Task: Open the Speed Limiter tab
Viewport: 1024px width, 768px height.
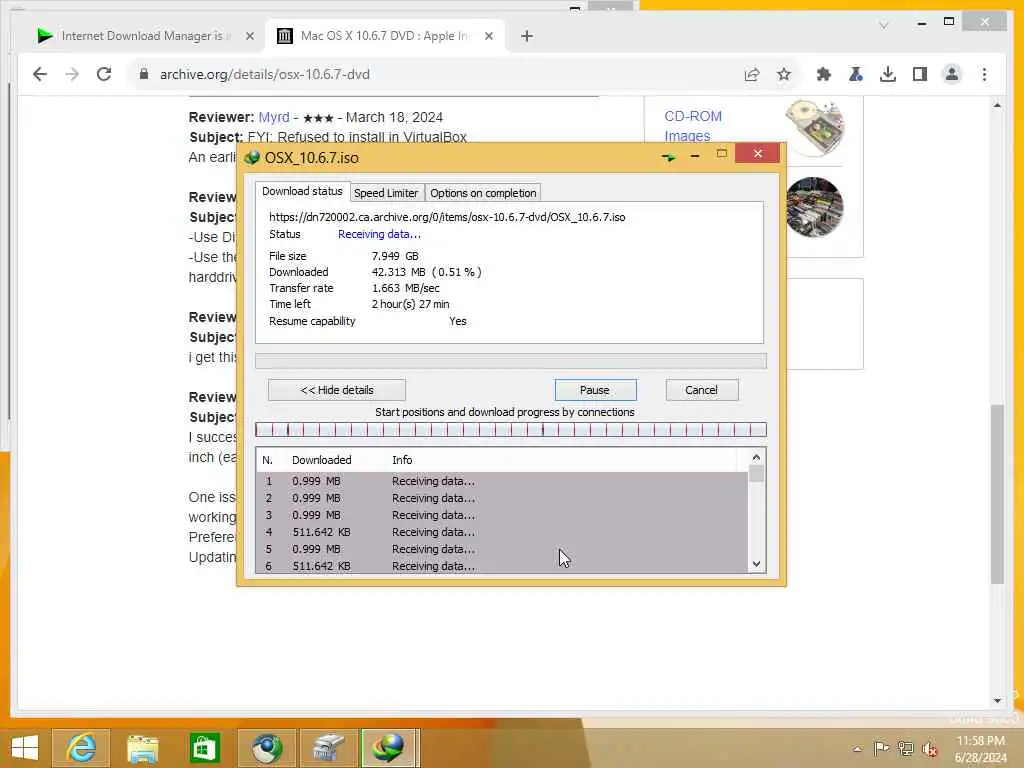Action: coord(386,193)
